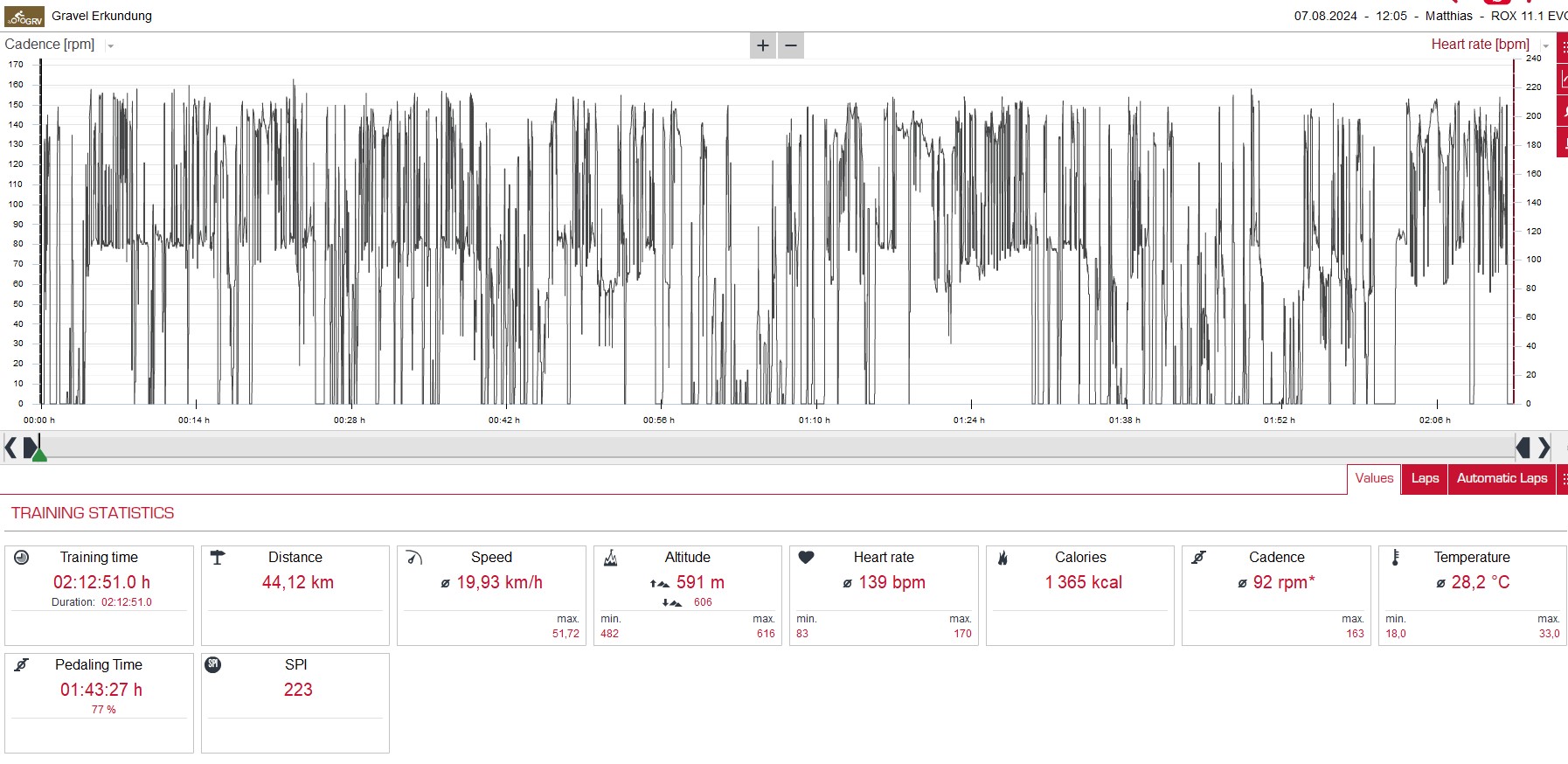Image resolution: width=1568 pixels, height=764 pixels.
Task: Switch to the Laps tab
Action: click(x=1425, y=479)
